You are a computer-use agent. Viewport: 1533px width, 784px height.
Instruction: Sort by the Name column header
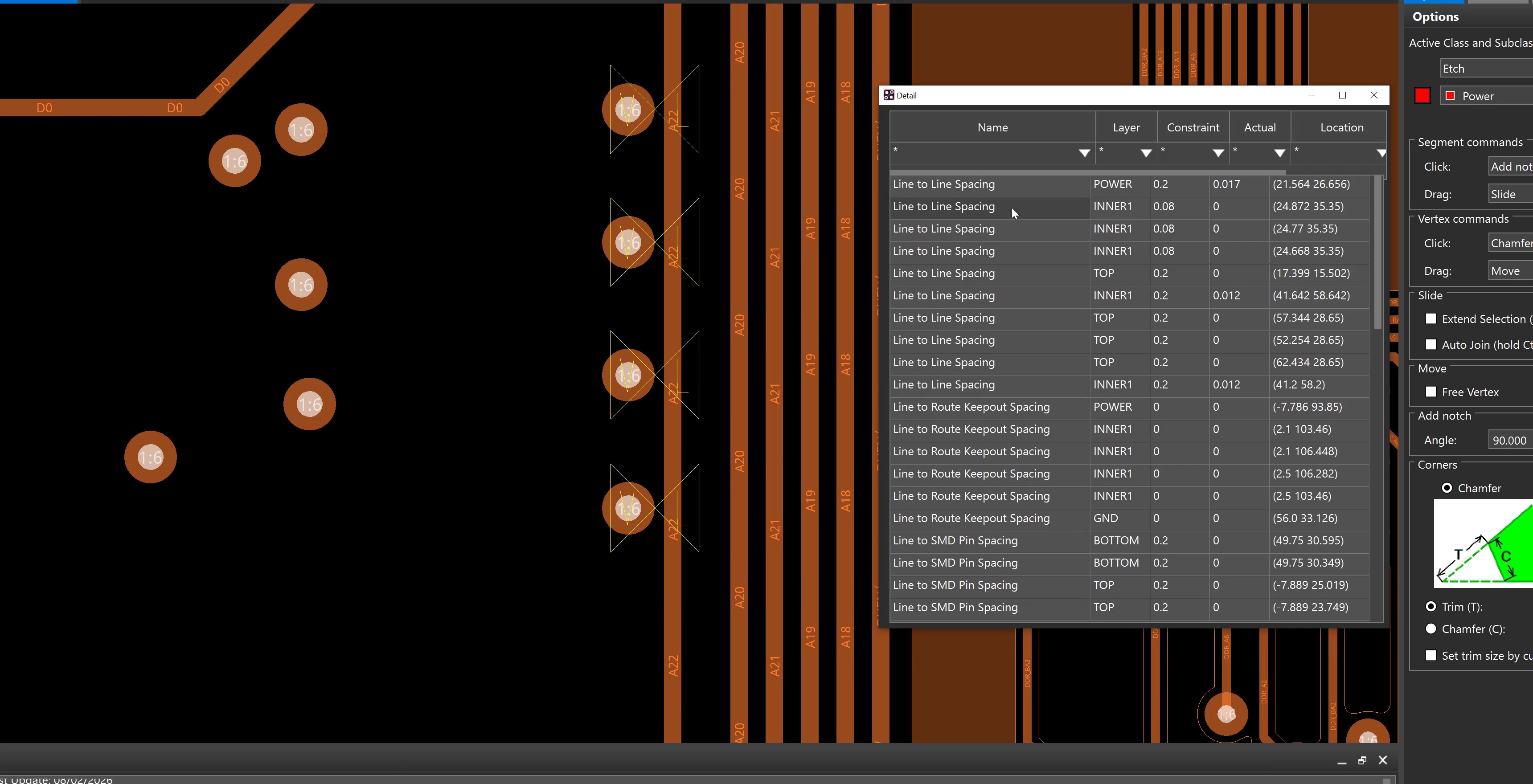pyautogui.click(x=992, y=127)
